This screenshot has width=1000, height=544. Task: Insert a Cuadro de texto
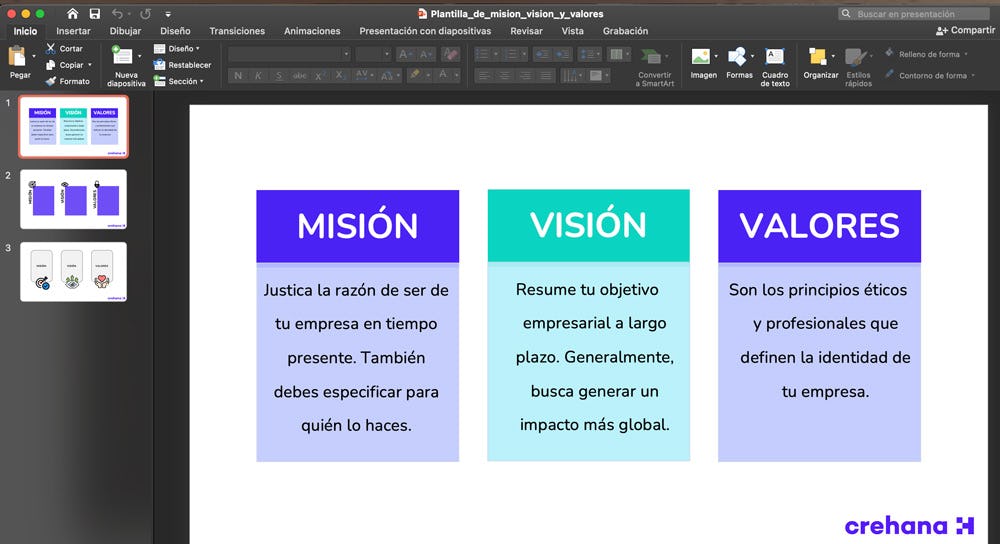pyautogui.click(x=775, y=66)
